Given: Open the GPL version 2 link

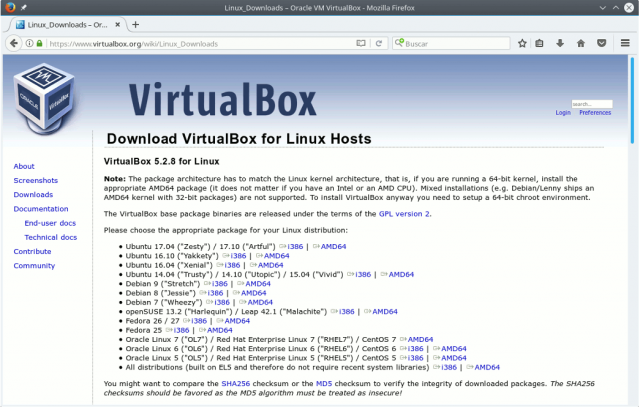Looking at the screenshot, I should (404, 214).
